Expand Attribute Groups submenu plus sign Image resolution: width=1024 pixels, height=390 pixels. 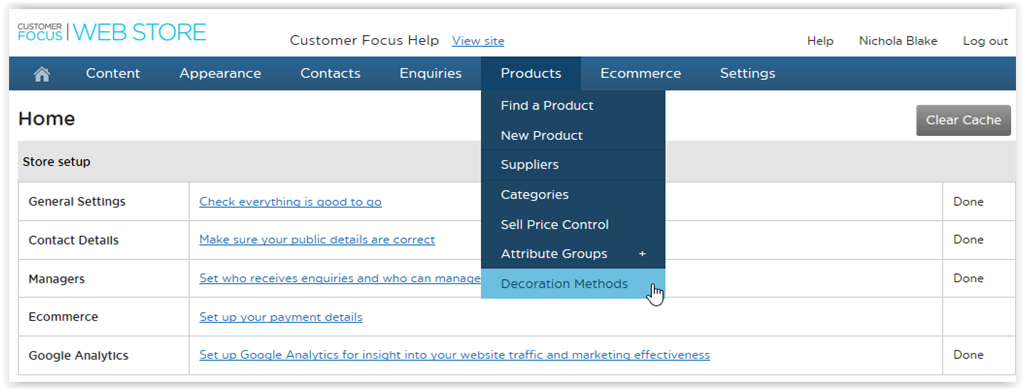pyautogui.click(x=642, y=253)
